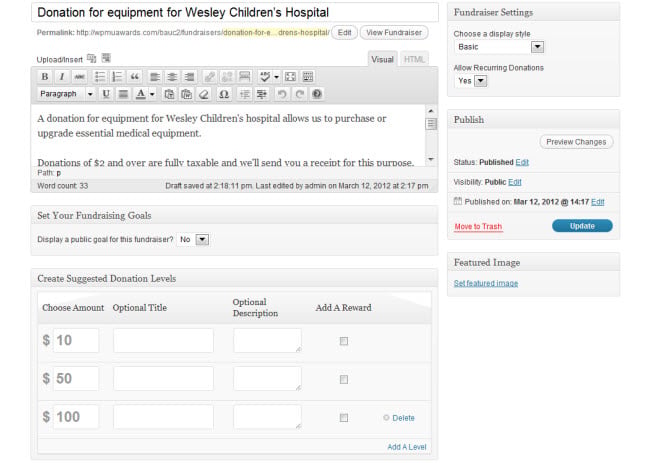This screenshot has height=463, width=650.
Task: Click the editor scrollbar up arrow
Action: click(x=431, y=111)
